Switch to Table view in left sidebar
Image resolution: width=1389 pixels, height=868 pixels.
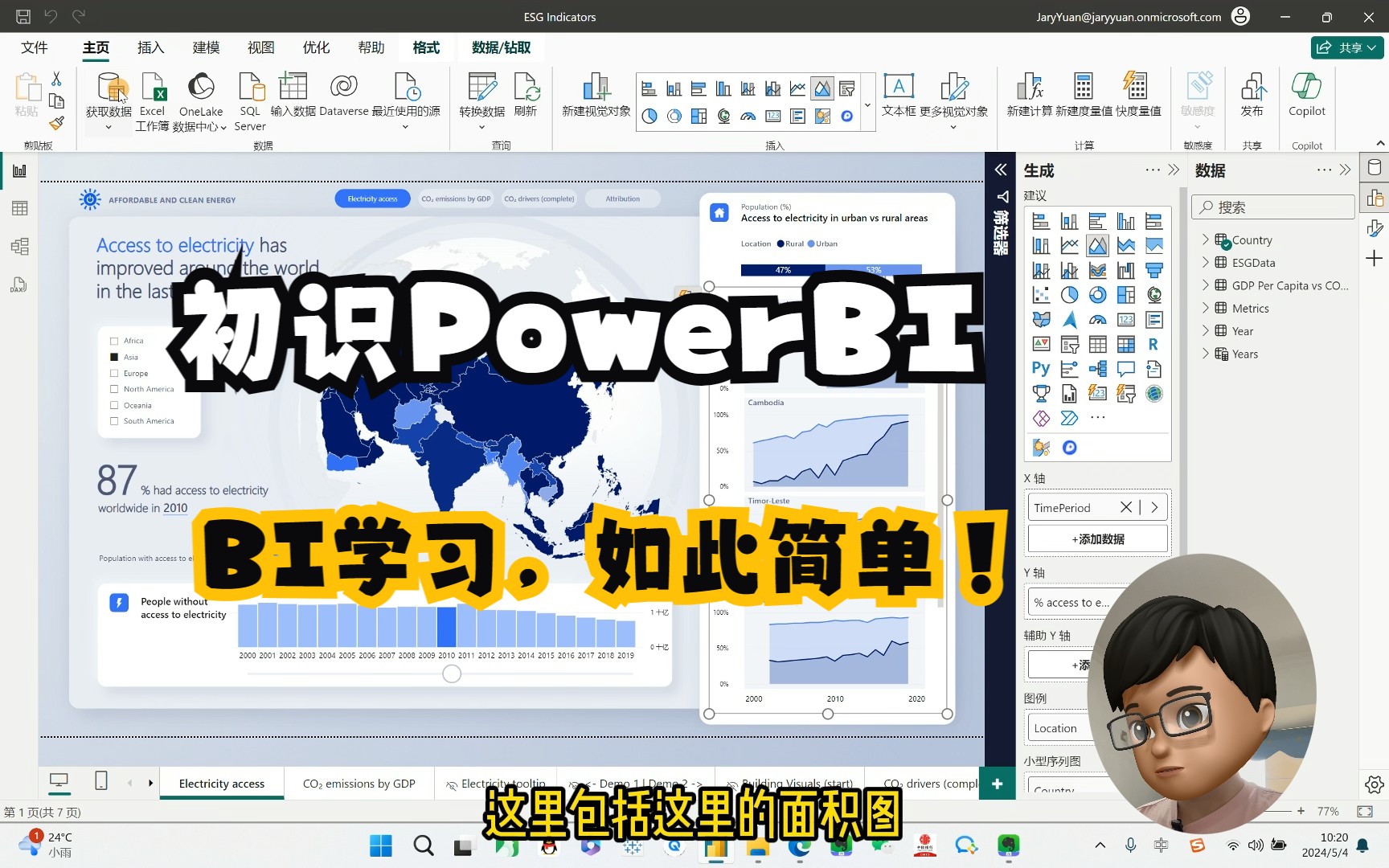[19, 208]
